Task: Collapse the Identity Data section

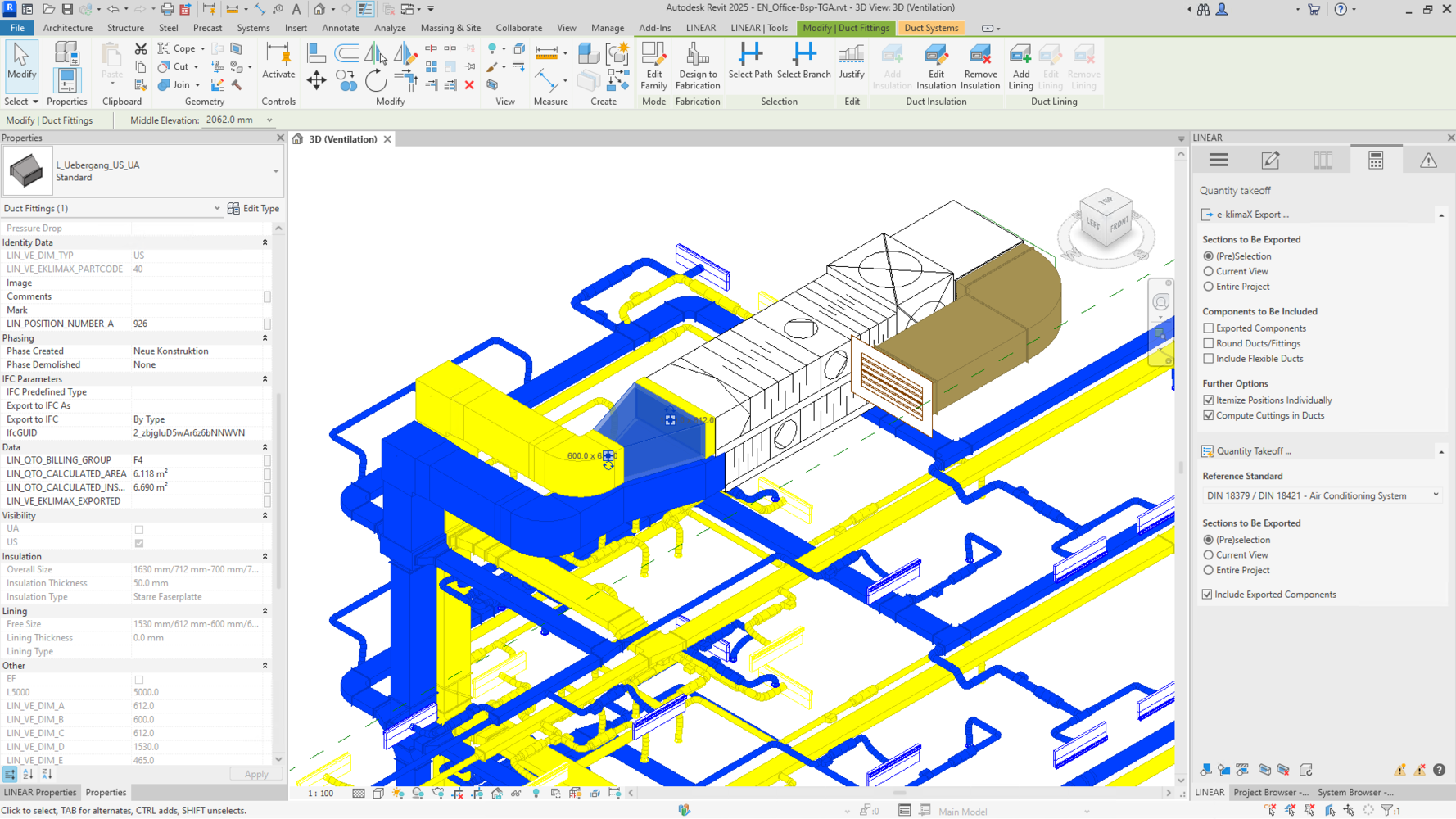Action: pos(265,243)
